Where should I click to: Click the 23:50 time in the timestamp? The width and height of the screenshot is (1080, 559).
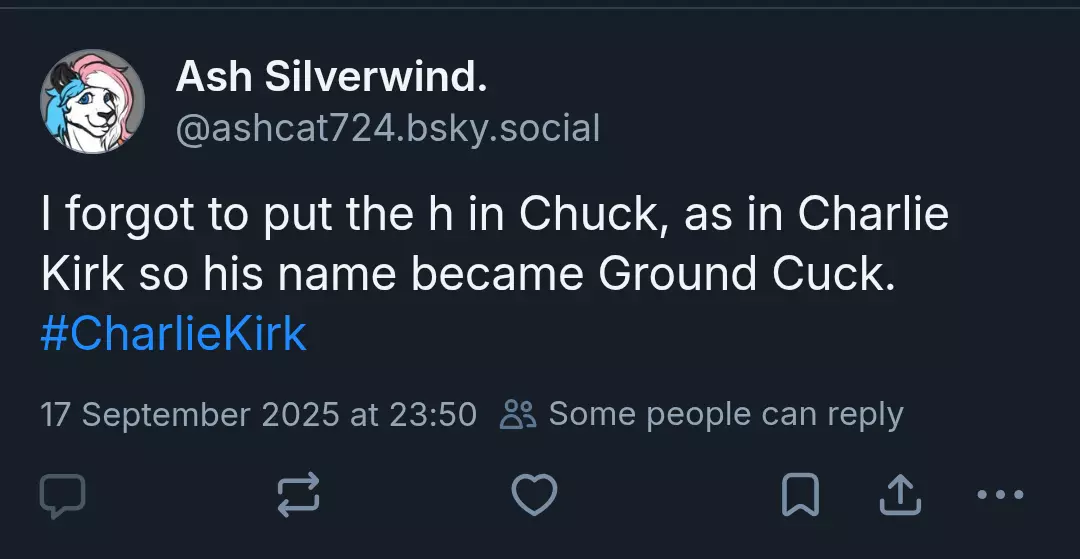pos(433,414)
